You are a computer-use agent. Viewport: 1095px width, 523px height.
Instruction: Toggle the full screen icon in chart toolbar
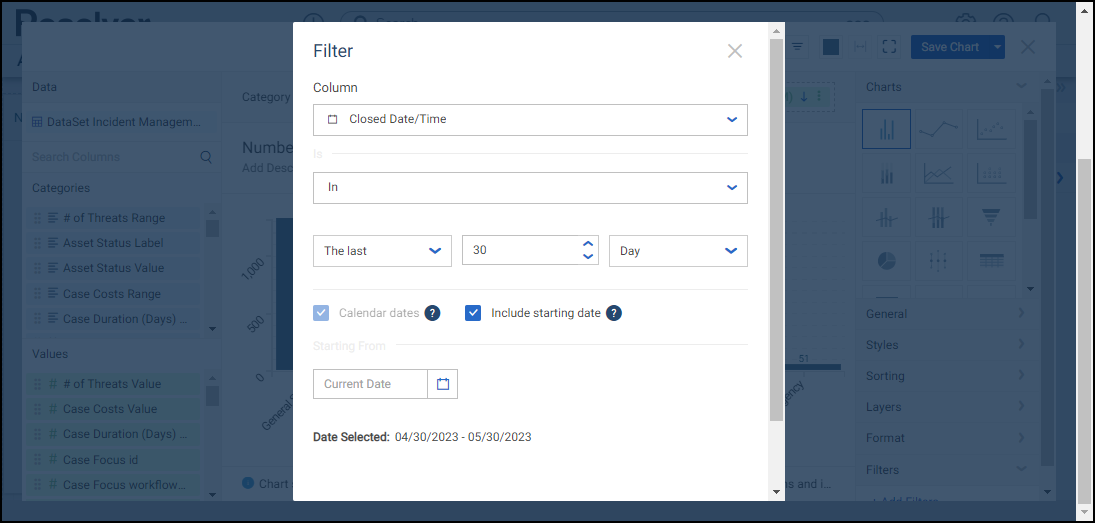889,47
